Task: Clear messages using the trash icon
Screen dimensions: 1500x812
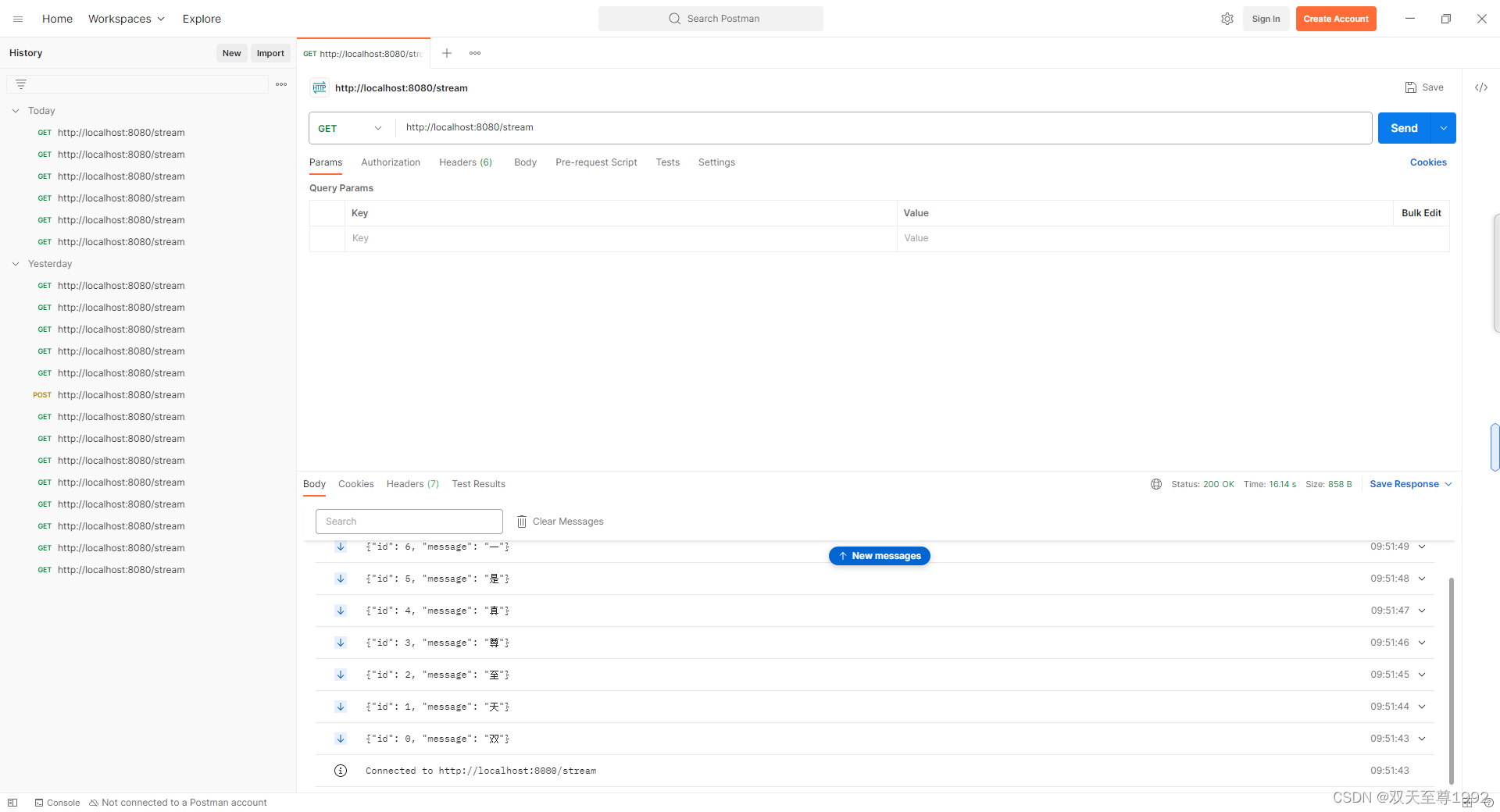Action: pyautogui.click(x=520, y=521)
